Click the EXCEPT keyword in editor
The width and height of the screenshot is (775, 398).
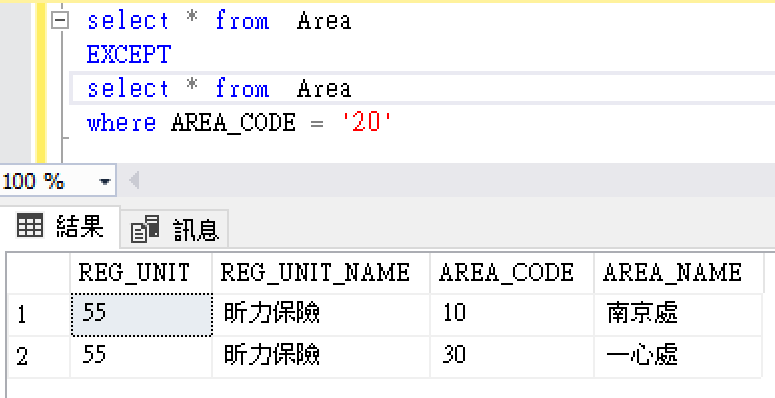click(x=129, y=54)
